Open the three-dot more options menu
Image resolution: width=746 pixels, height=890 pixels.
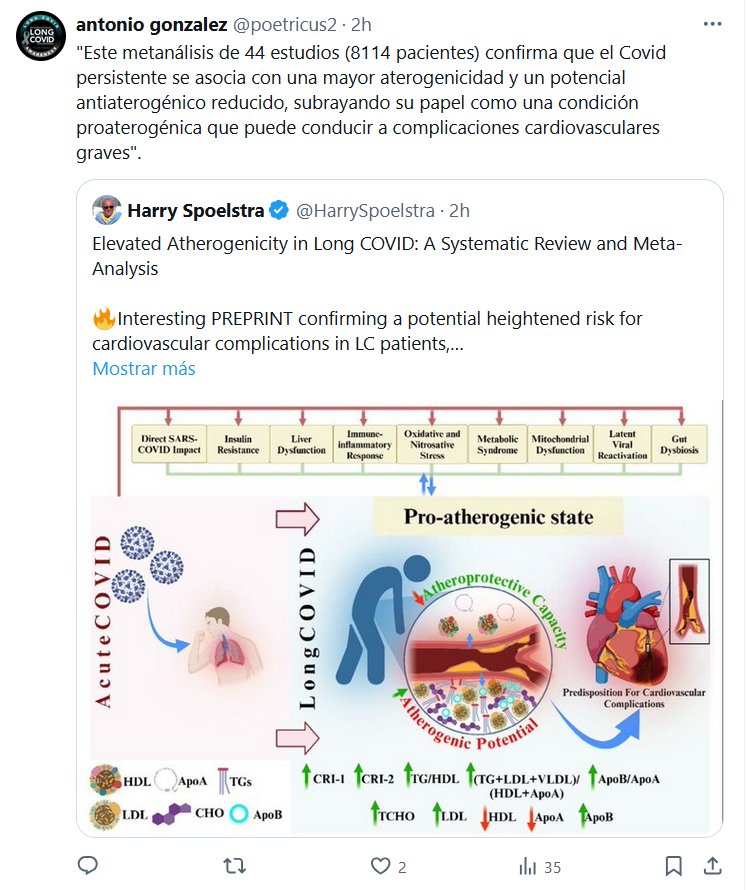point(712,23)
